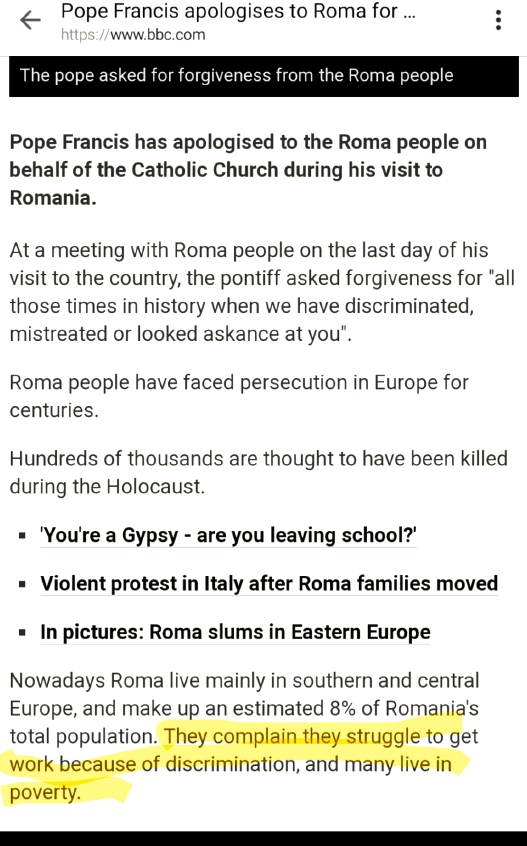Tap the highlighted word 'poverty.'
The width and height of the screenshot is (527, 846).
click(45, 792)
